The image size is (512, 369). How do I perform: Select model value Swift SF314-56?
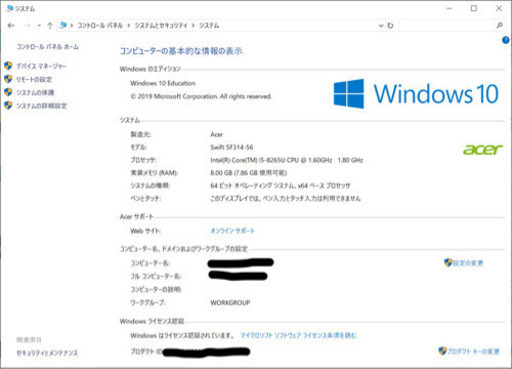pyautogui.click(x=232, y=147)
